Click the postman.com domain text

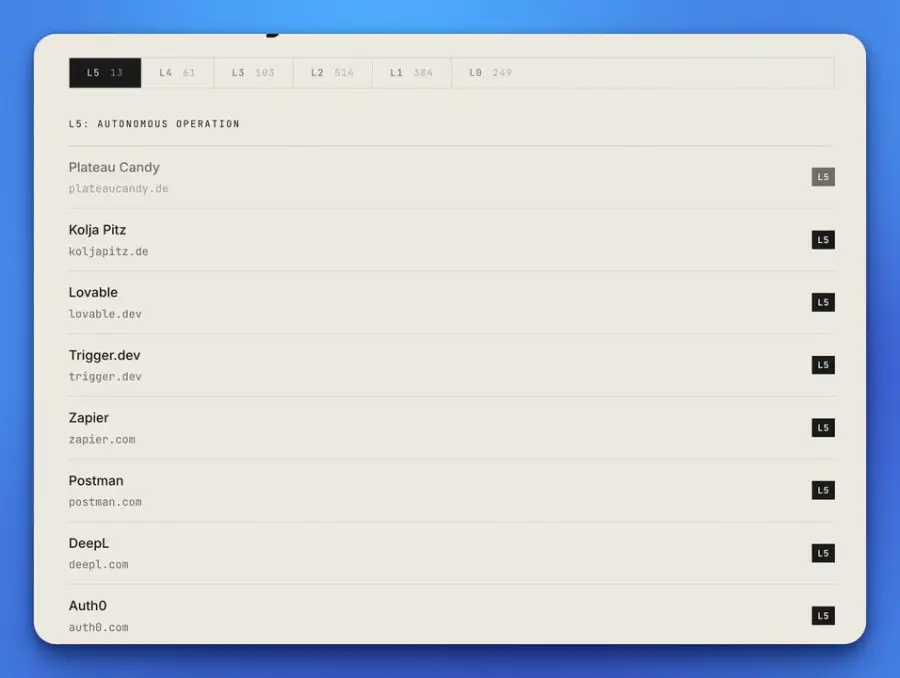[x=105, y=502]
